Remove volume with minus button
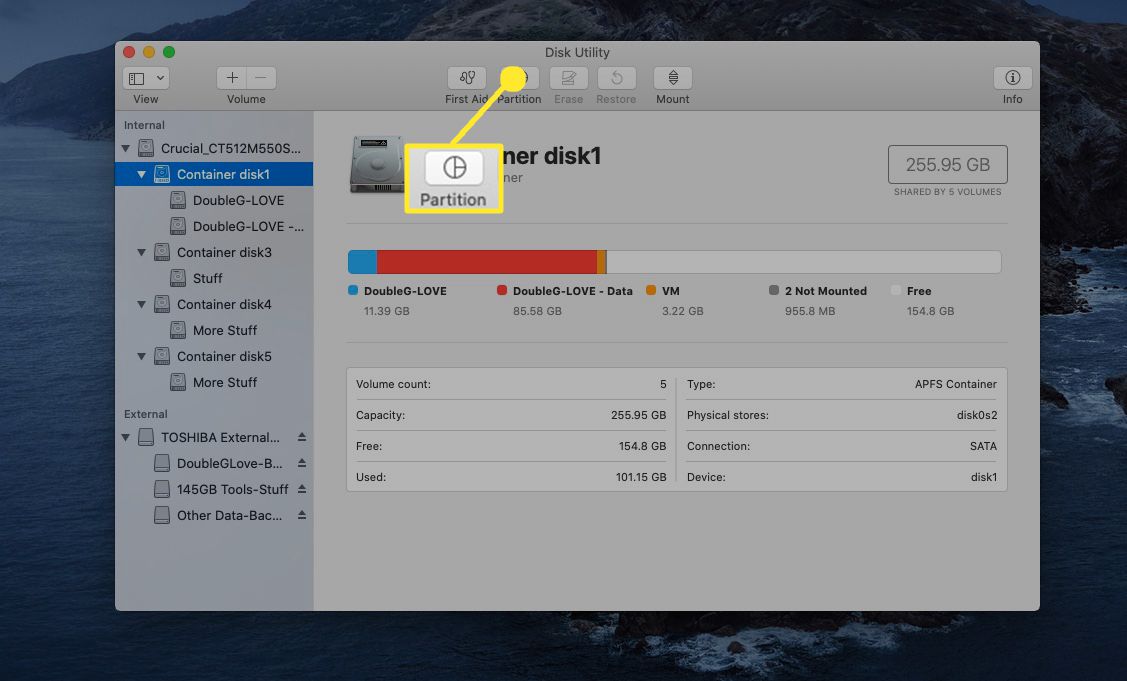 261,78
